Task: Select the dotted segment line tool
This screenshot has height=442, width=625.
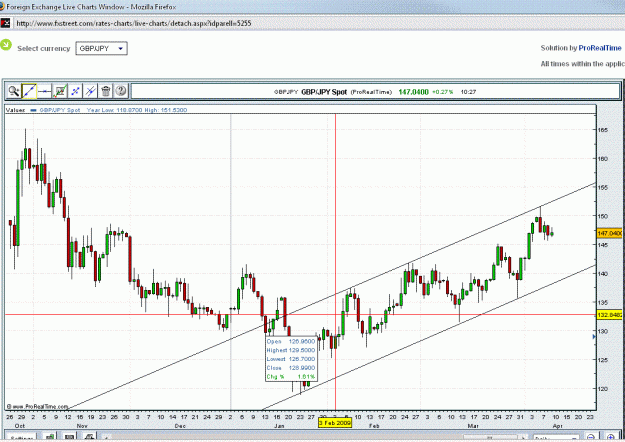Action: [x=75, y=91]
